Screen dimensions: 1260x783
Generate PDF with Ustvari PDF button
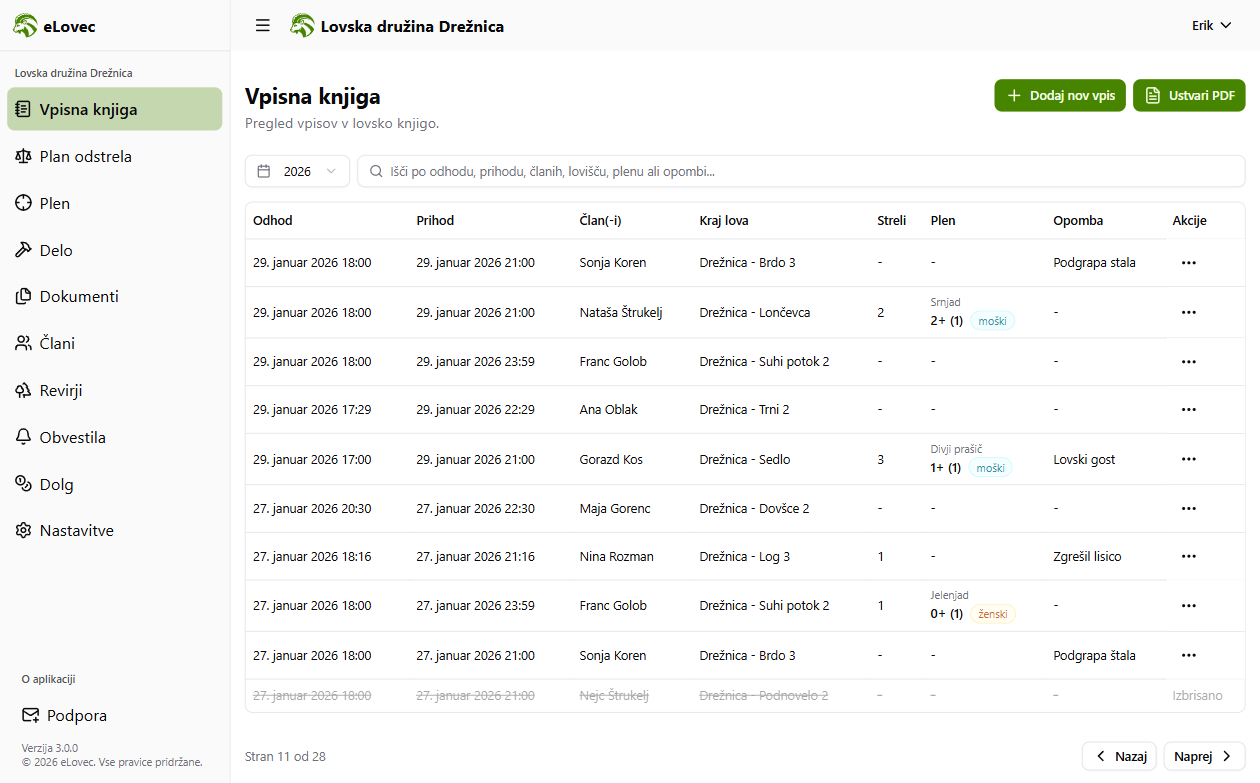point(1188,96)
